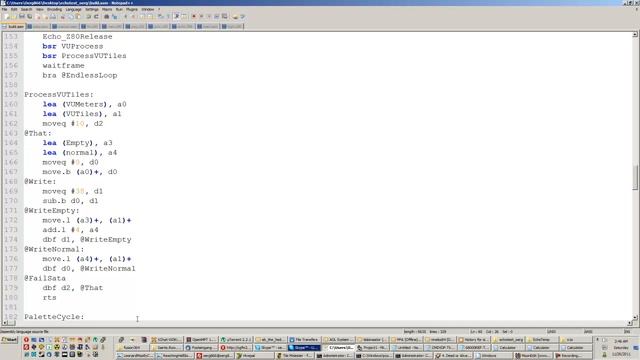
Task: Click 'Assembly language source file' in status bar
Action: [x=24, y=331]
